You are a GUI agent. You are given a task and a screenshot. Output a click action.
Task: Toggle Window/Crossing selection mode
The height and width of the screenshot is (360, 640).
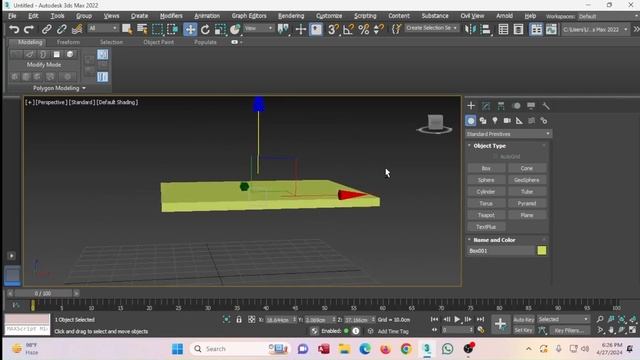[x=173, y=29]
